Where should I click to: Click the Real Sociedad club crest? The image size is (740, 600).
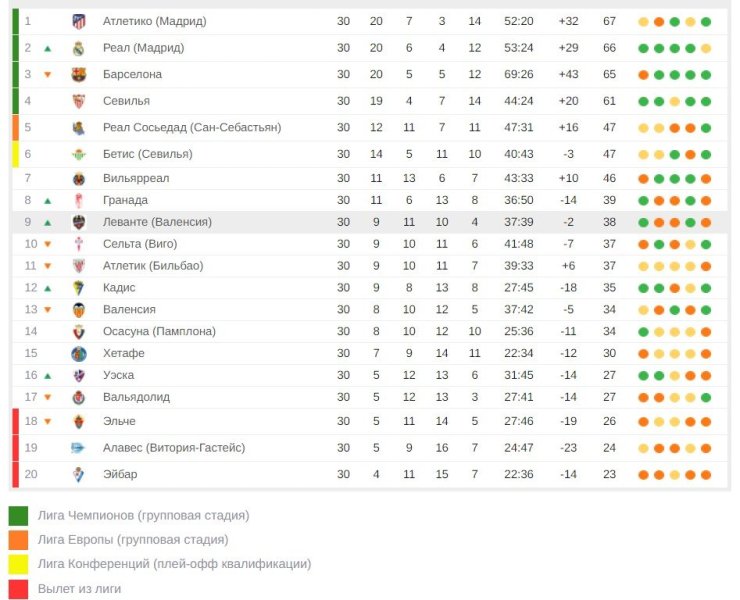click(x=79, y=128)
